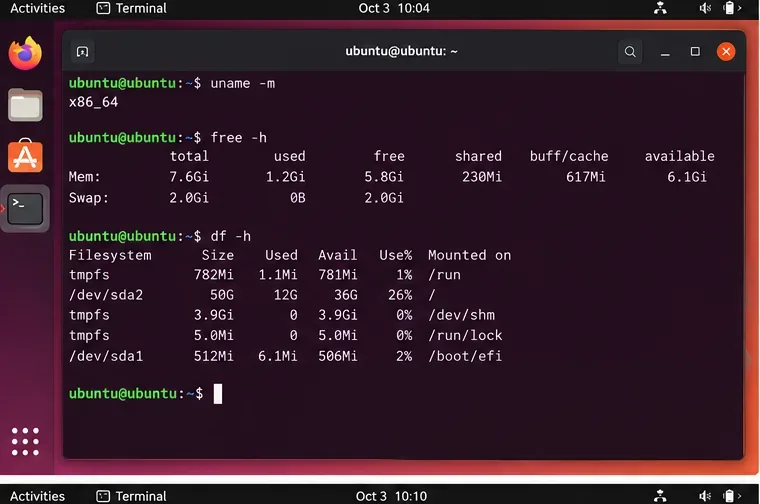Click the 26% usage value
The width and height of the screenshot is (760, 504).
pyautogui.click(x=400, y=295)
